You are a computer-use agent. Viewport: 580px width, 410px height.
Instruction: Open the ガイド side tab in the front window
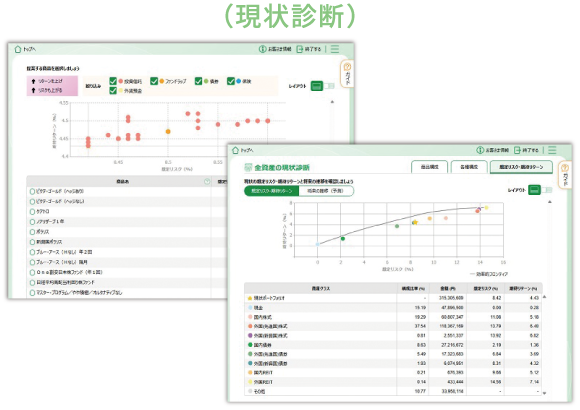[x=564, y=175]
